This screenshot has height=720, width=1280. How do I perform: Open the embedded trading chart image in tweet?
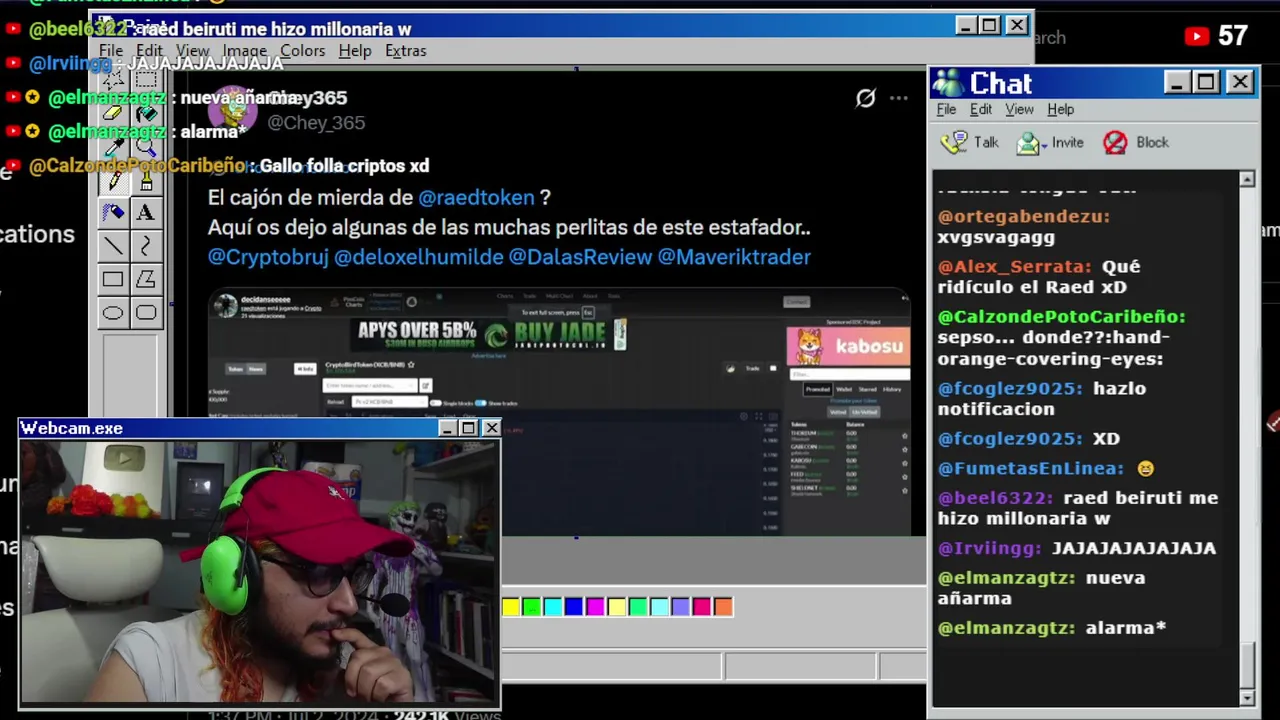point(559,412)
